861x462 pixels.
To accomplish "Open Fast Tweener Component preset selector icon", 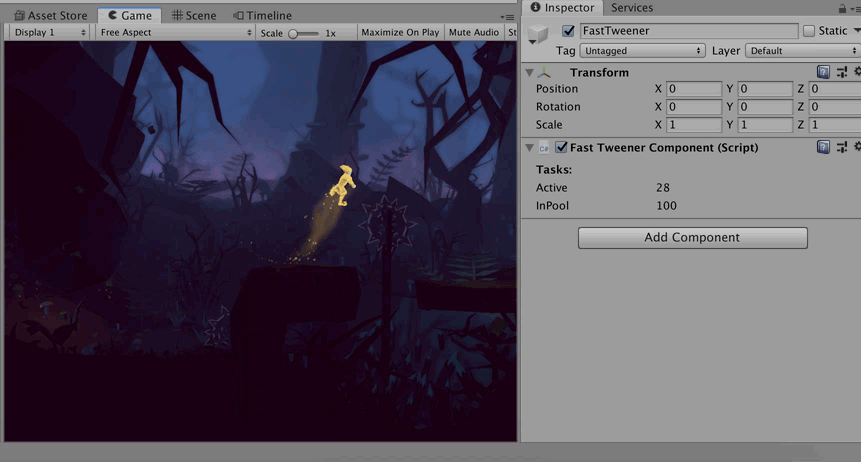I will point(841,147).
